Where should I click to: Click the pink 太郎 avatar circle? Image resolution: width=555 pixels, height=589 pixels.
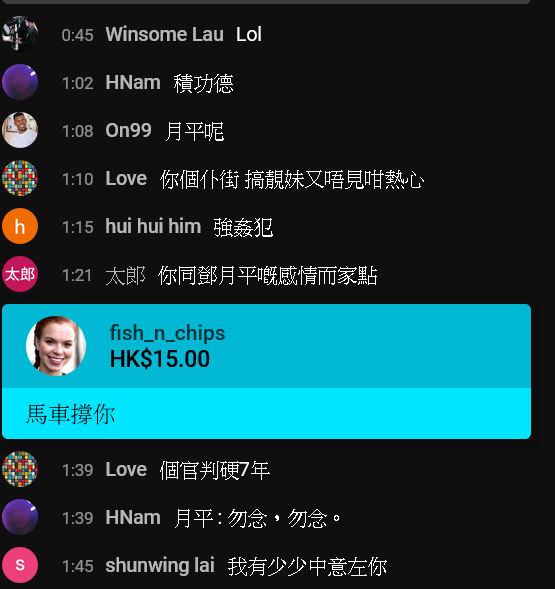tap(20, 274)
